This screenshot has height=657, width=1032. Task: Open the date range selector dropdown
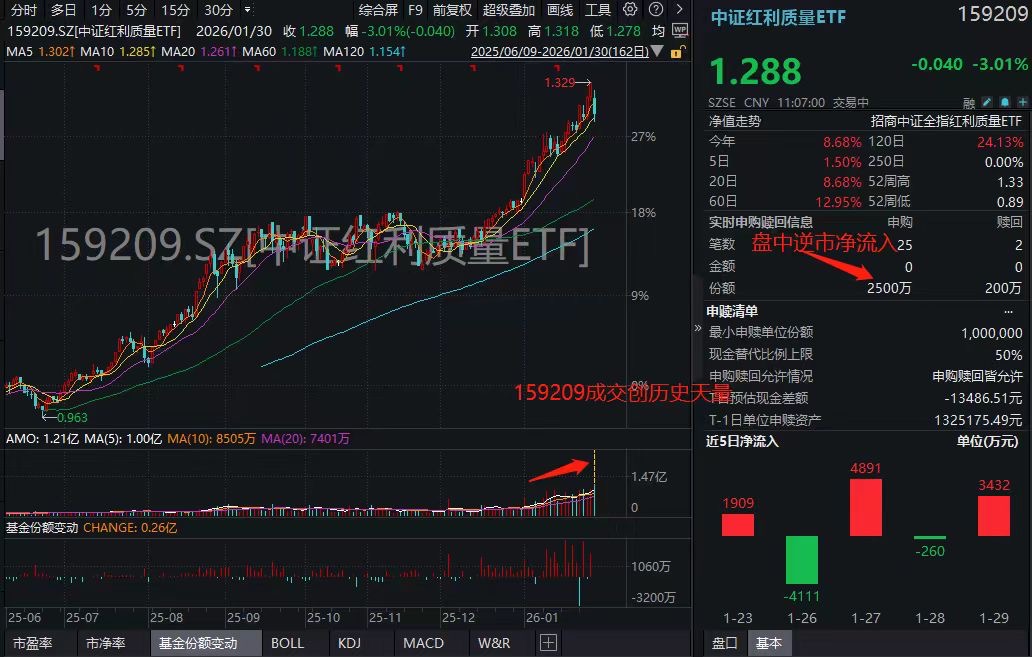657,52
